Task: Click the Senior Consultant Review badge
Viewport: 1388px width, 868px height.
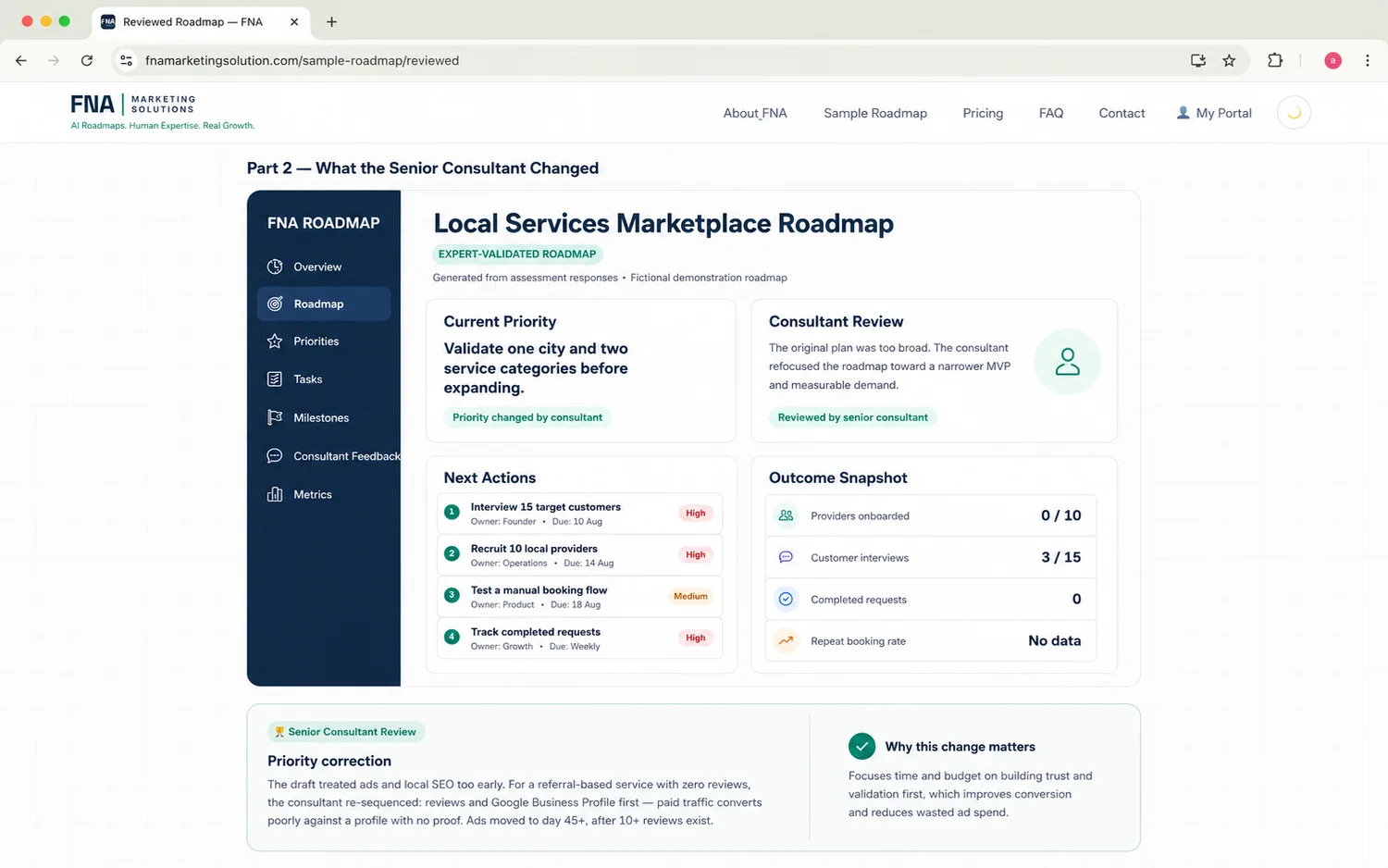Action: tap(346, 732)
